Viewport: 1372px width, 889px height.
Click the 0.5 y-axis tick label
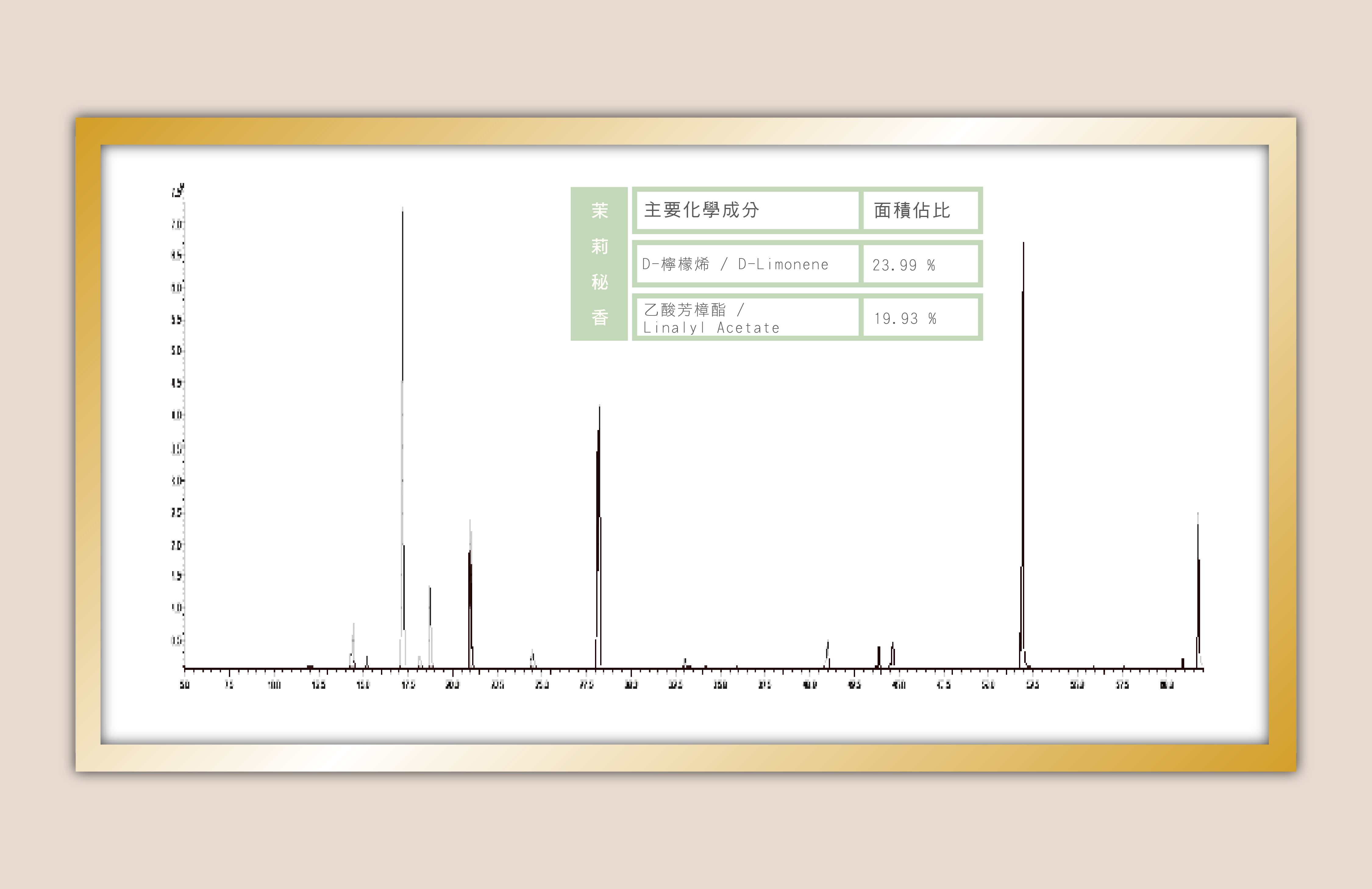(176, 640)
